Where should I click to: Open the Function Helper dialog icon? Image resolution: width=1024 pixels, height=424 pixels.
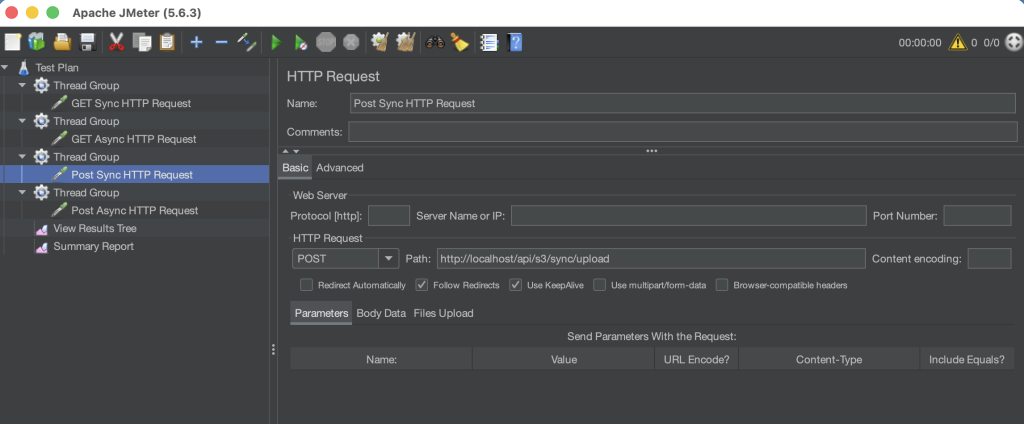point(488,42)
